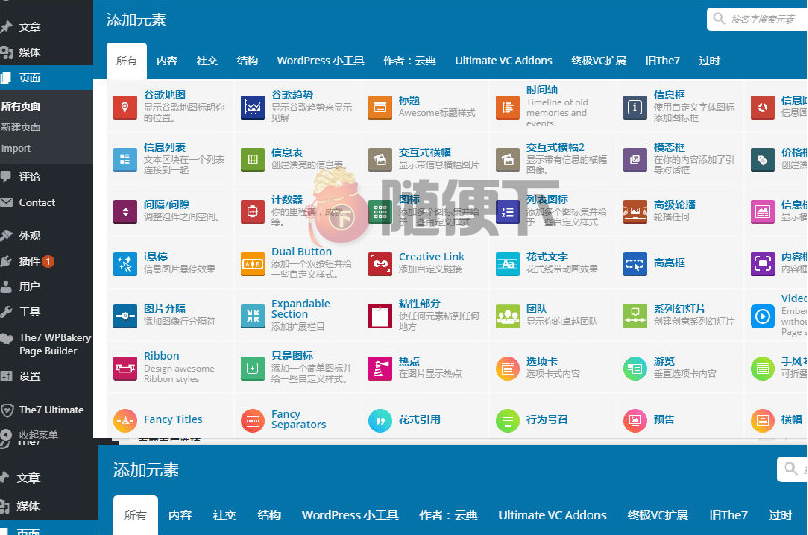Switch to 旧The7 tab in bottom panel
Screen dimensions: 808x535
tap(728, 515)
